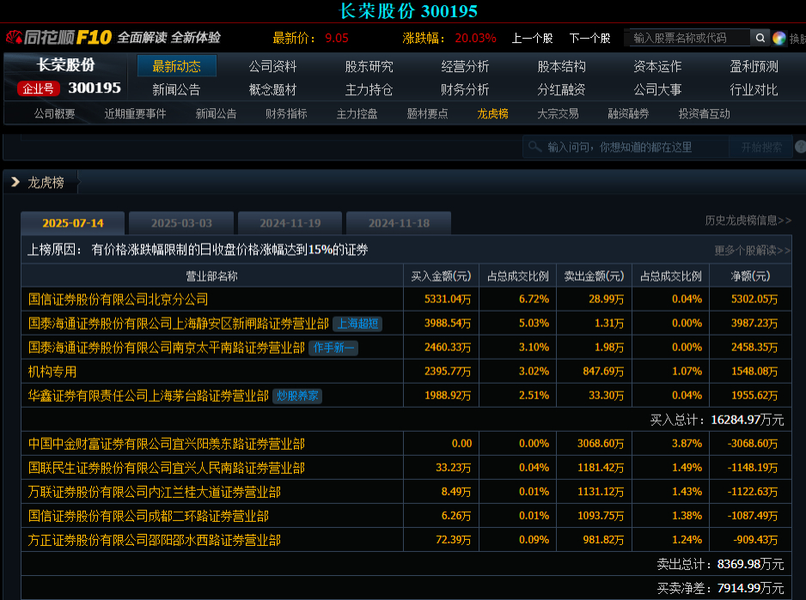The width and height of the screenshot is (806, 600).
Task: Click the 同花顺 F10 logo
Action: pos(59,37)
